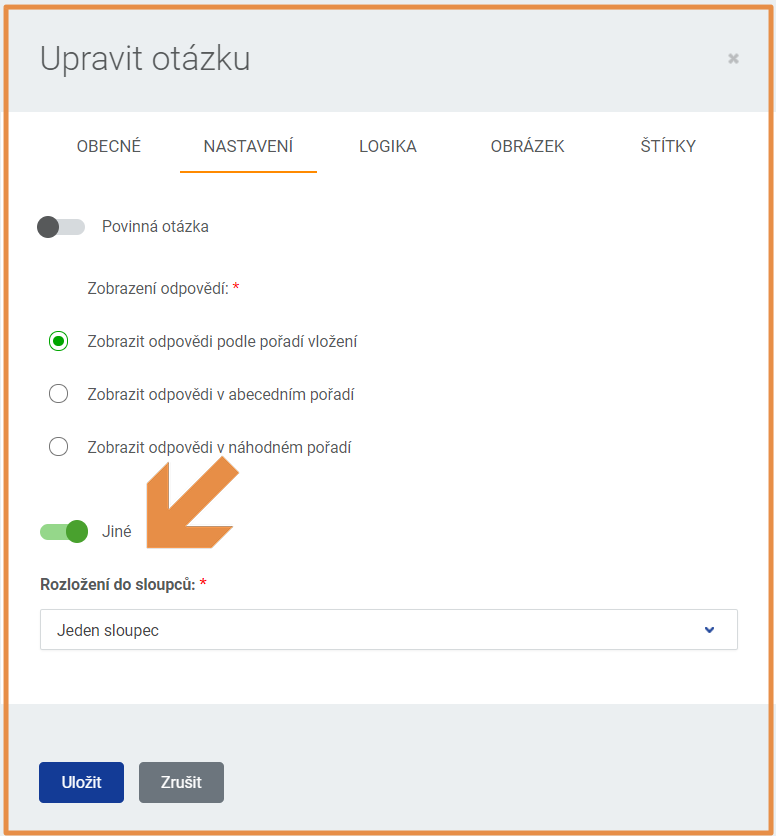Select Zobrazit odpovědi v náhodném pořadí
The height and width of the screenshot is (836, 776).
[x=58, y=447]
